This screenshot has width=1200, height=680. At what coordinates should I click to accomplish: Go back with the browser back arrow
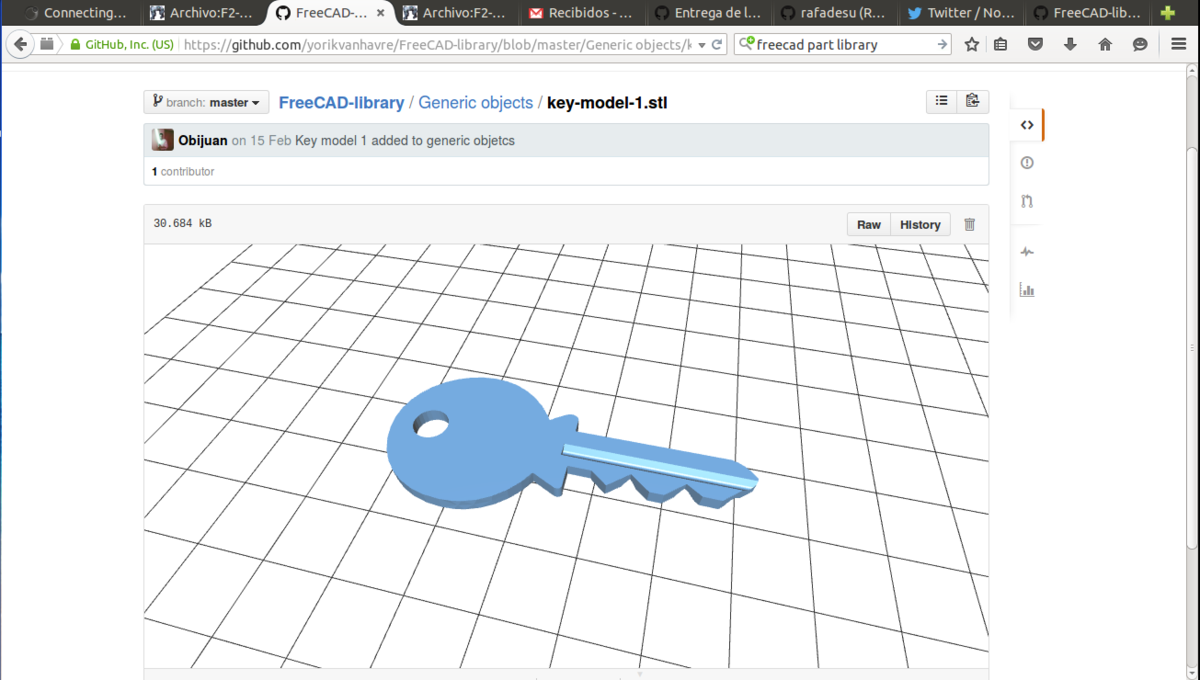pyautogui.click(x=21, y=45)
